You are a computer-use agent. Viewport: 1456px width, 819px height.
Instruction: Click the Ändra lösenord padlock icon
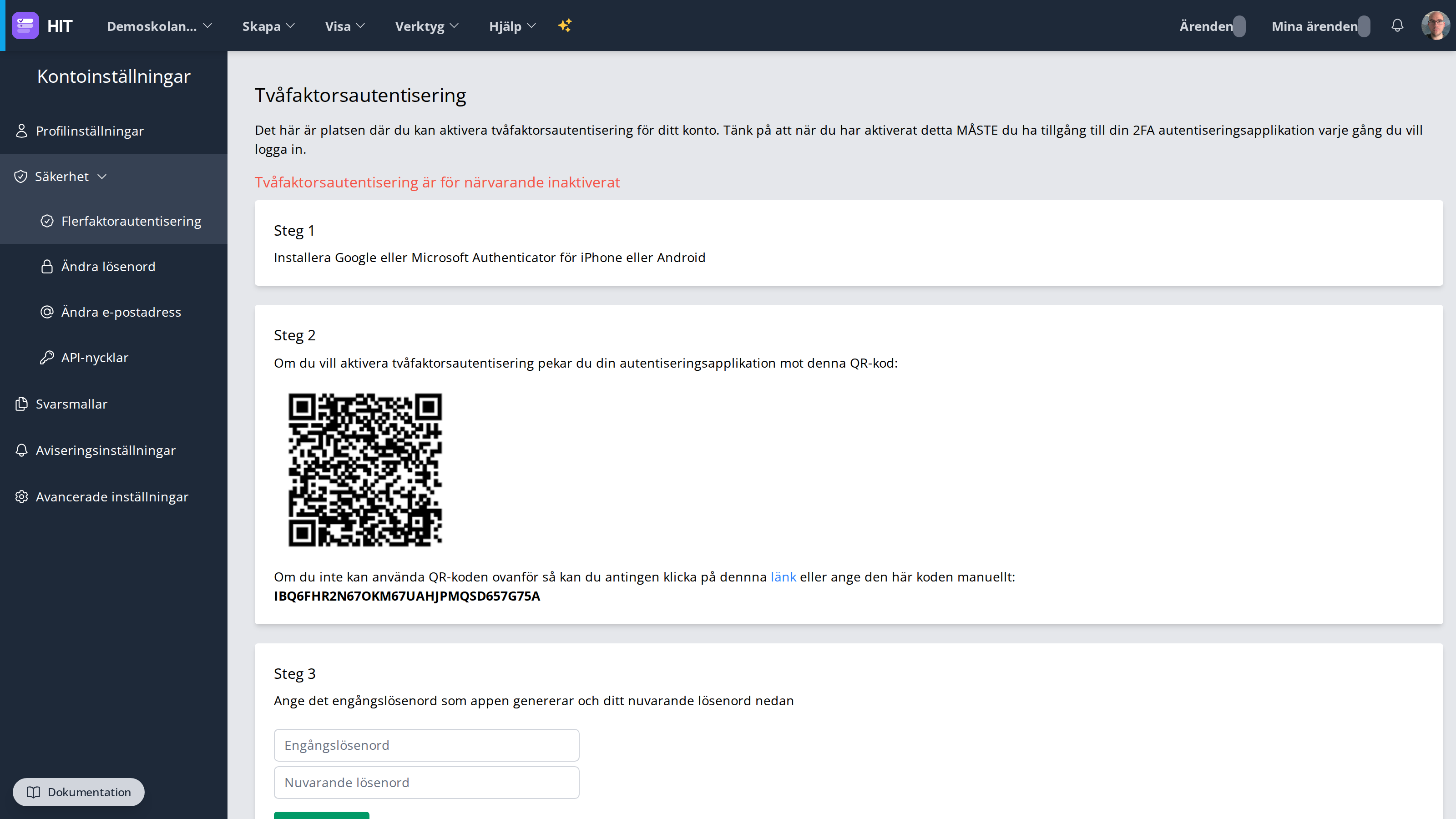[47, 266]
